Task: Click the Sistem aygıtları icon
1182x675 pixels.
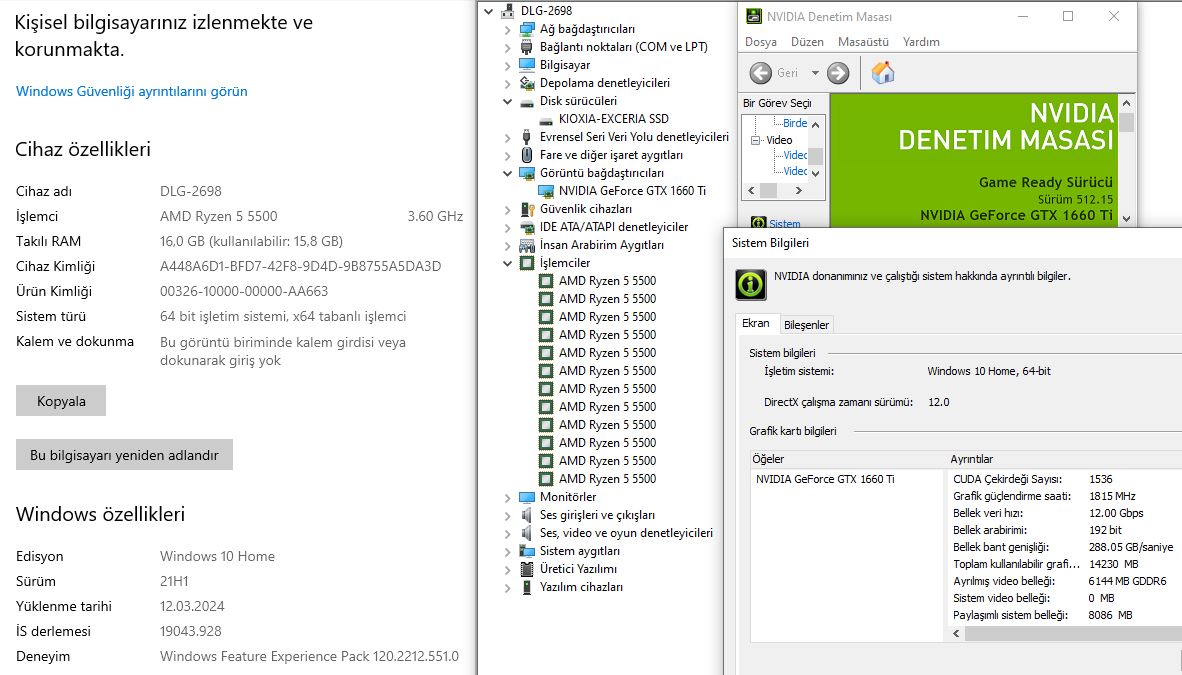Action: pos(527,551)
